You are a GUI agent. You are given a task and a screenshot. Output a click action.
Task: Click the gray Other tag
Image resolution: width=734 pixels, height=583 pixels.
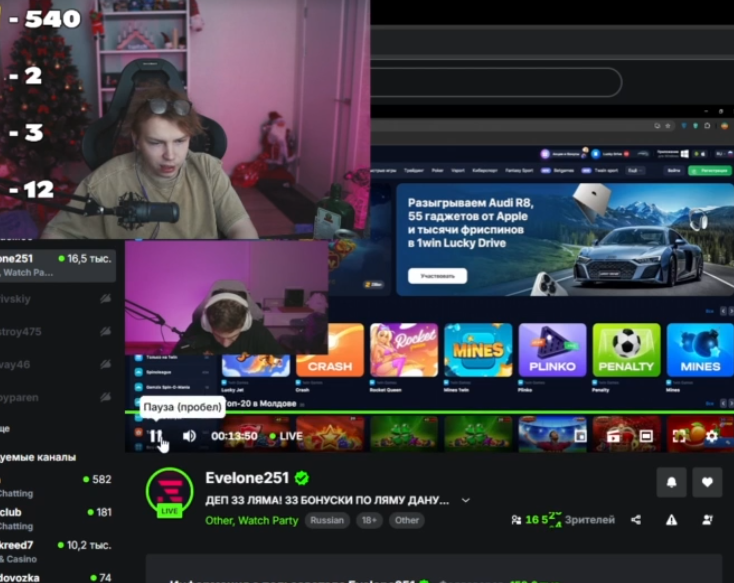coord(406,520)
